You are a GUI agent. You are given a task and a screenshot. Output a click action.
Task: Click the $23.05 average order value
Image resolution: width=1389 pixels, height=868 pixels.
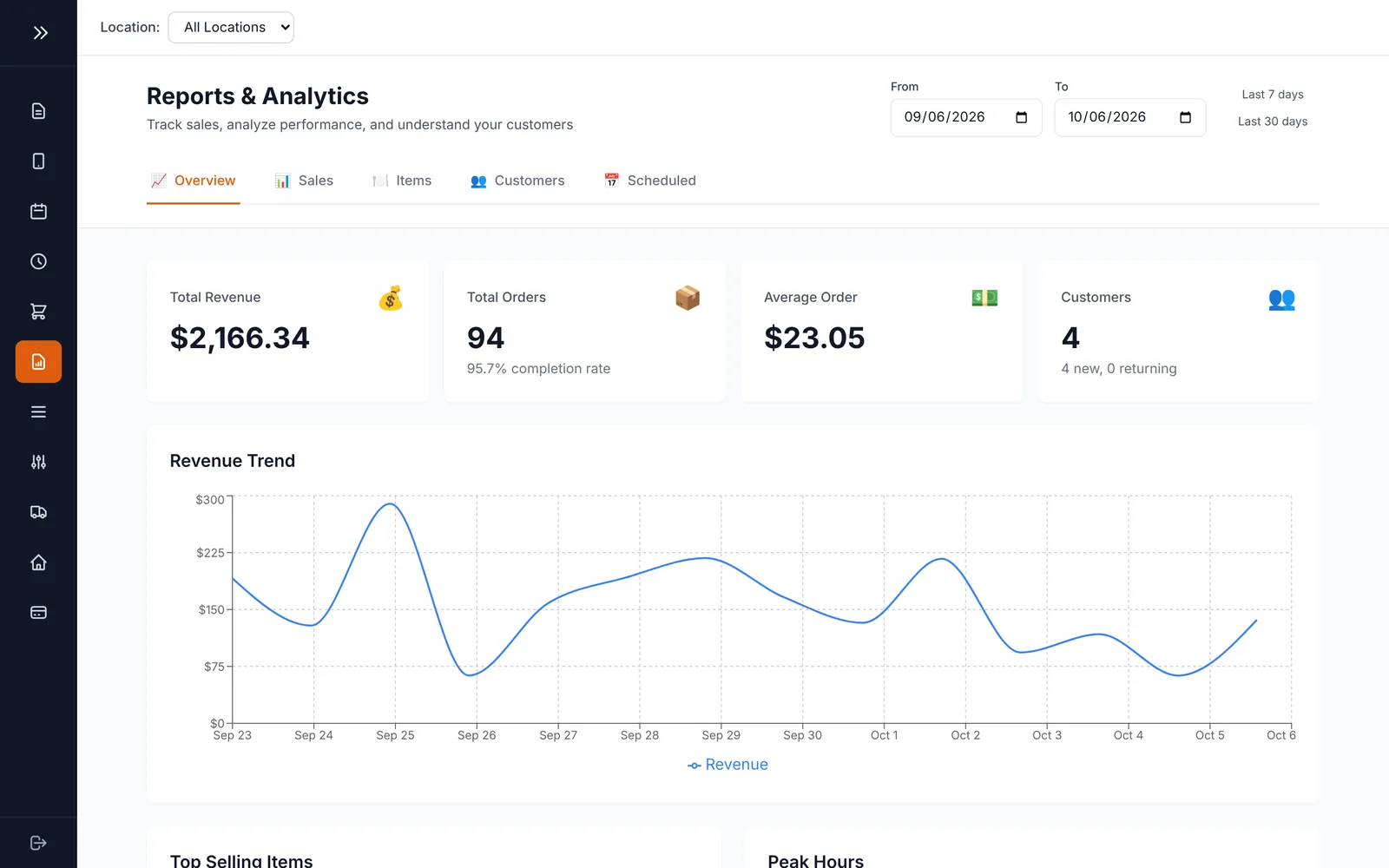(814, 338)
